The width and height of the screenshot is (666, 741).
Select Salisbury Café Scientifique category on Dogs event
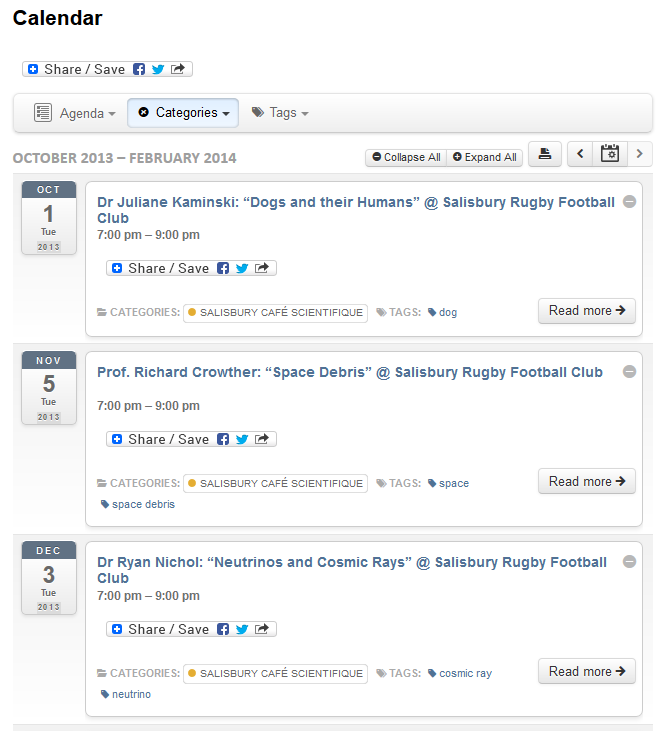(x=275, y=312)
